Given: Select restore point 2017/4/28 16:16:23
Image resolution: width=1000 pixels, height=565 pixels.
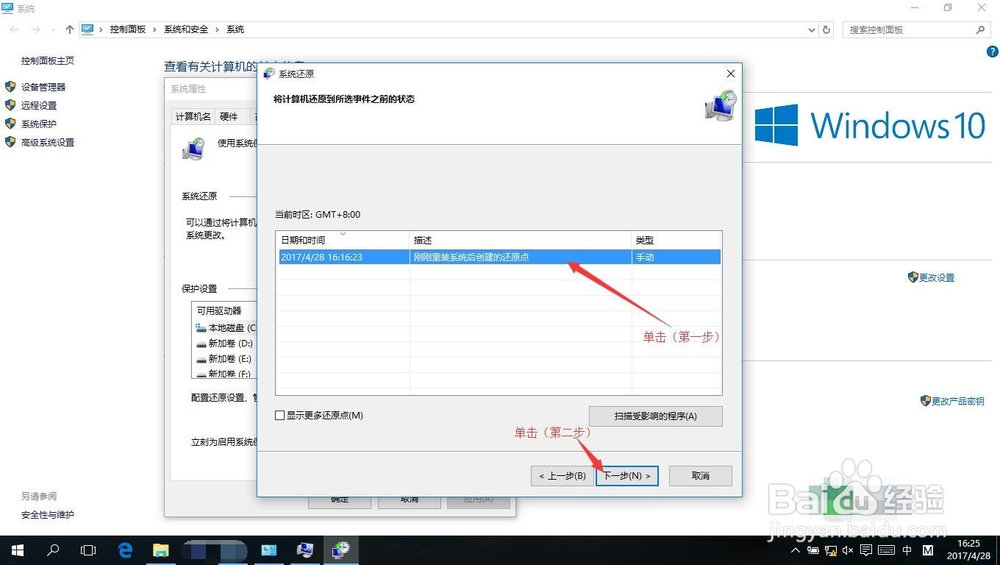Looking at the screenshot, I should 499,257.
